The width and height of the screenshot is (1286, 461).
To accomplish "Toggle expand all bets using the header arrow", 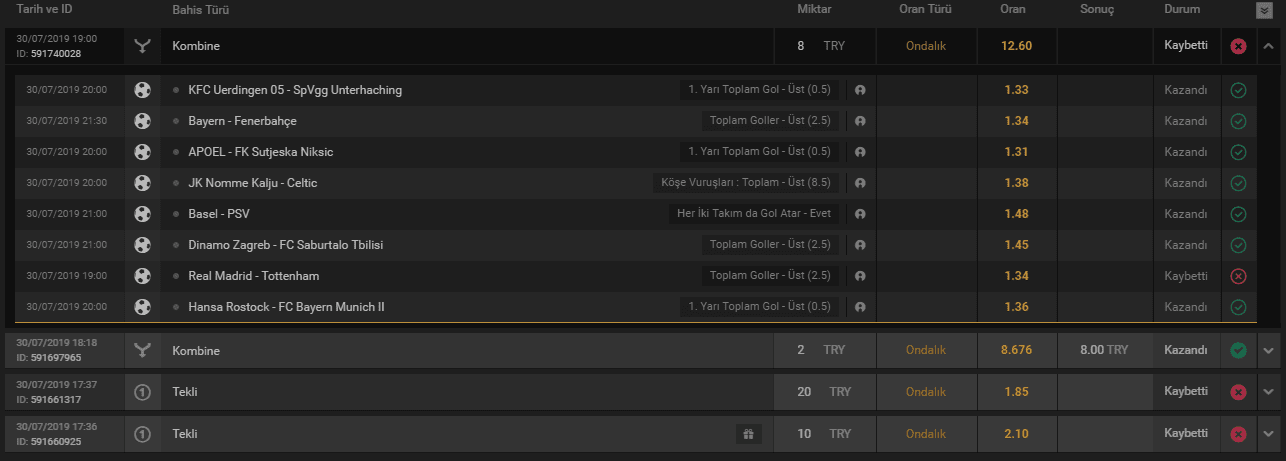I will pyautogui.click(x=1264, y=10).
